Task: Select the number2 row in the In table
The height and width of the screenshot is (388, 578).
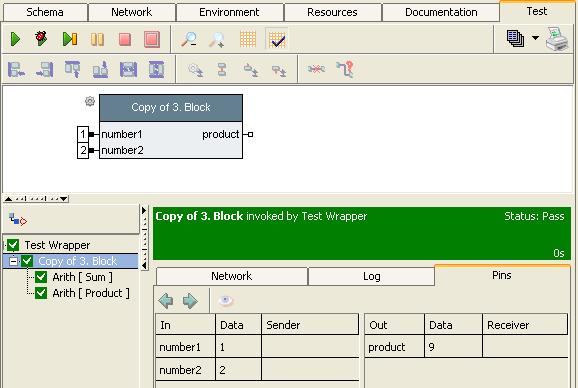Action: [257, 370]
